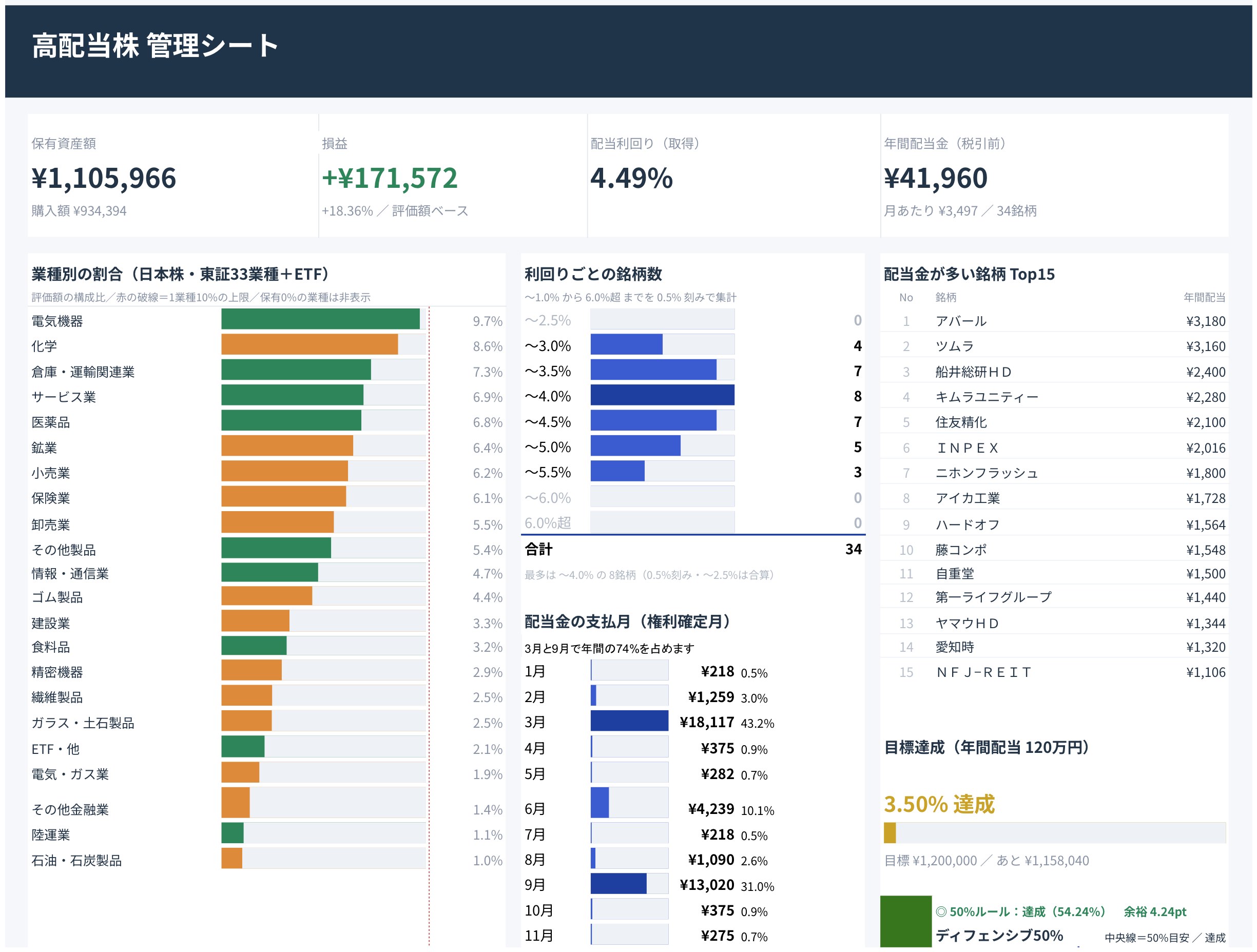Screen dimensions: 1257x952
Task: Click the ETF・他 row label
Action: click(x=55, y=749)
